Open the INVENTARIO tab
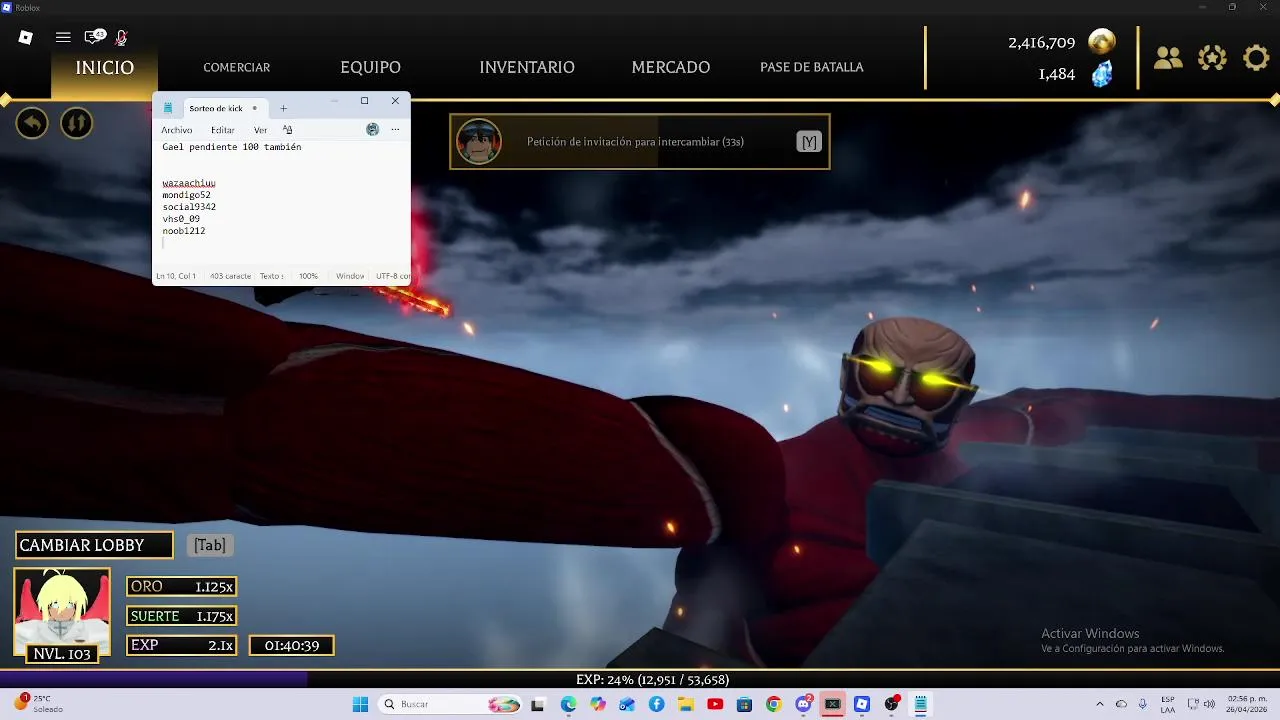 pos(527,67)
